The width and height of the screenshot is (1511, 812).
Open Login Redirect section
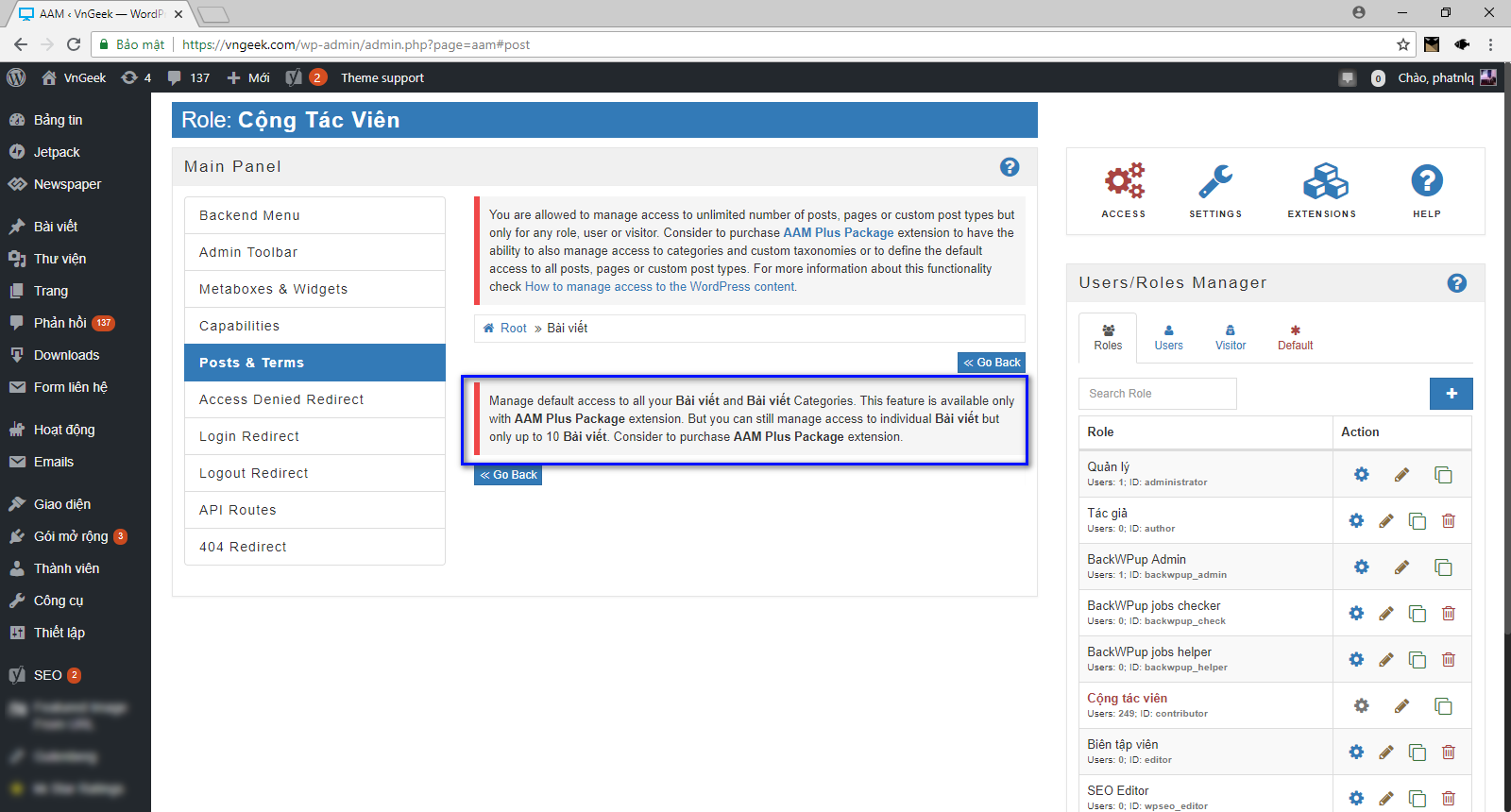(314, 436)
